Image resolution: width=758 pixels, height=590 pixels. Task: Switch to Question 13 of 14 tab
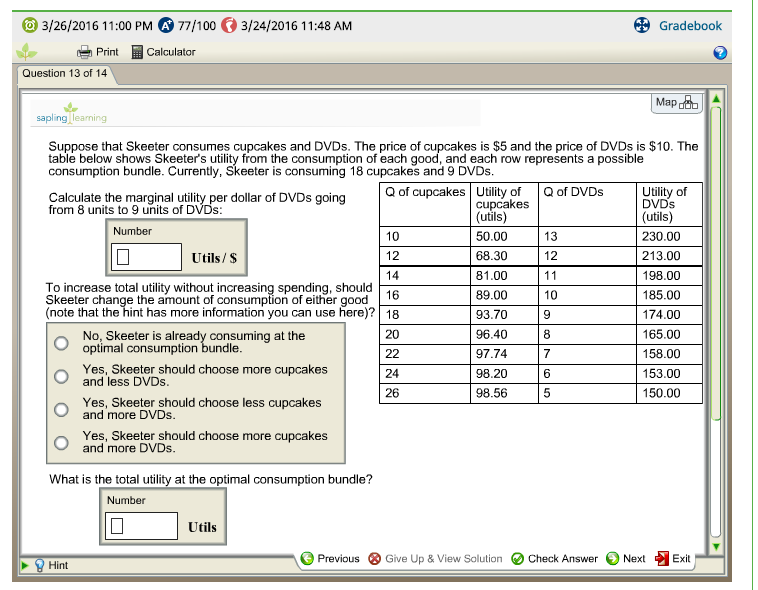tap(65, 74)
